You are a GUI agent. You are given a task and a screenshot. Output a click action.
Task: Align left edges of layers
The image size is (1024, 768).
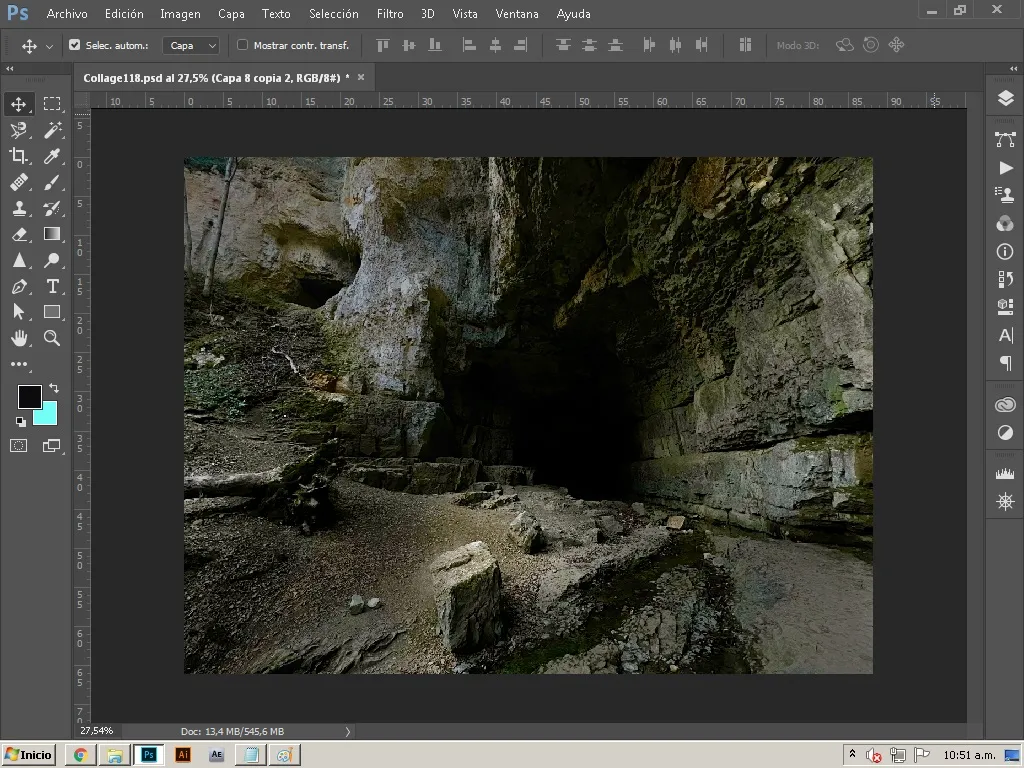click(469, 45)
